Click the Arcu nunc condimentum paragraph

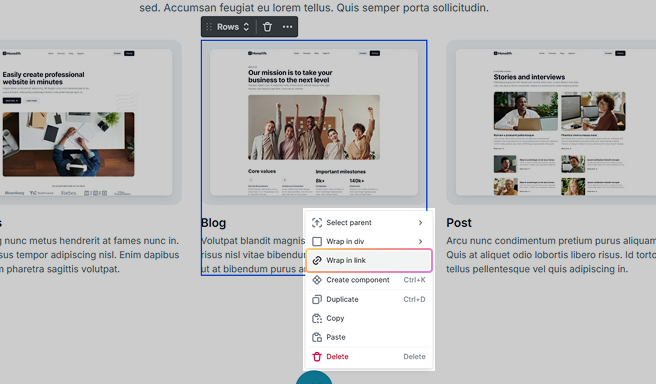pos(551,255)
